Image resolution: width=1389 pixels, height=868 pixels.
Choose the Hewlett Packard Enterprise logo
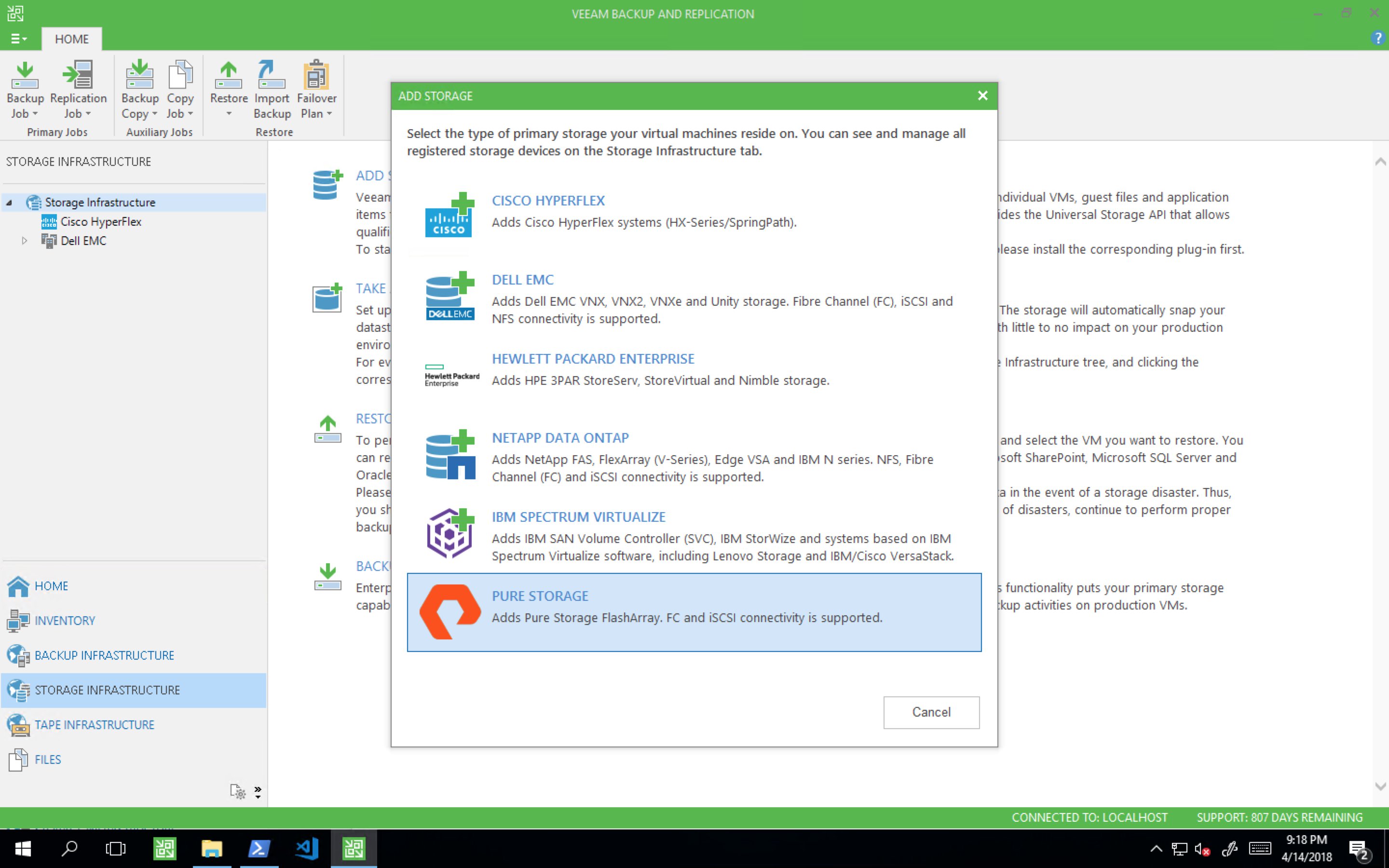452,376
